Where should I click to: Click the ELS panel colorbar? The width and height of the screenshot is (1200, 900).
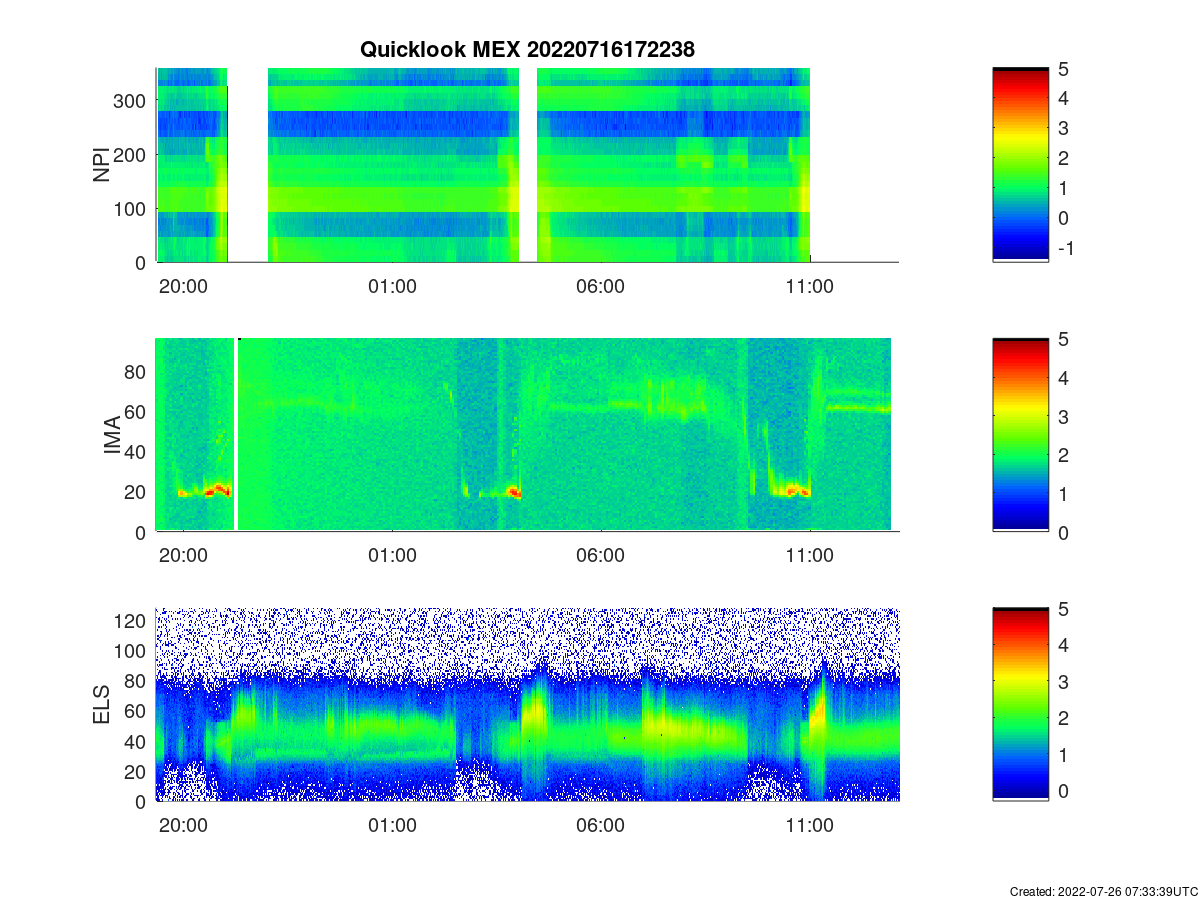(1020, 704)
